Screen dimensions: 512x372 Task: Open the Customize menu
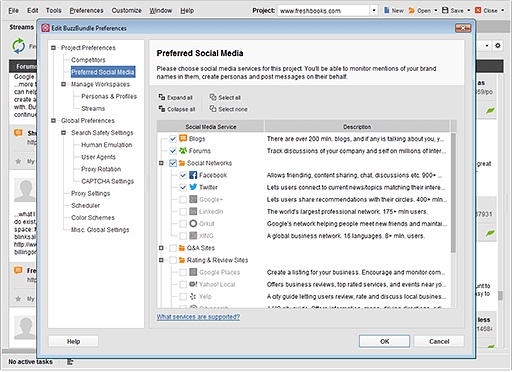click(x=126, y=10)
